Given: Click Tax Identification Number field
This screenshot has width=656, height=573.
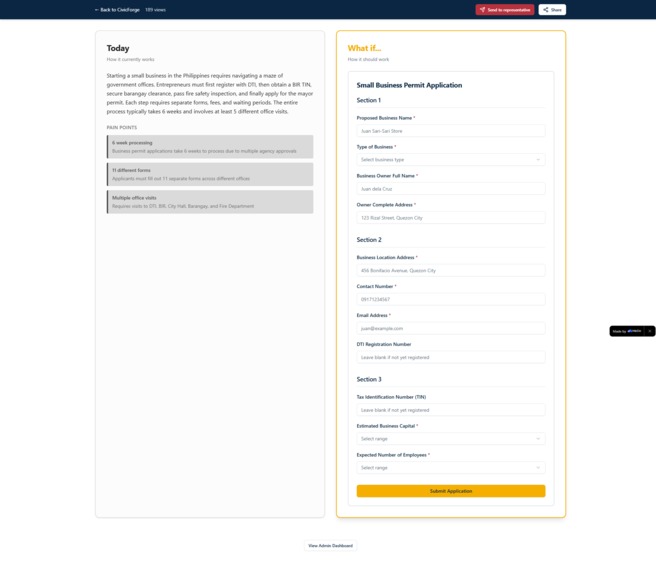Looking at the screenshot, I should (x=451, y=410).
